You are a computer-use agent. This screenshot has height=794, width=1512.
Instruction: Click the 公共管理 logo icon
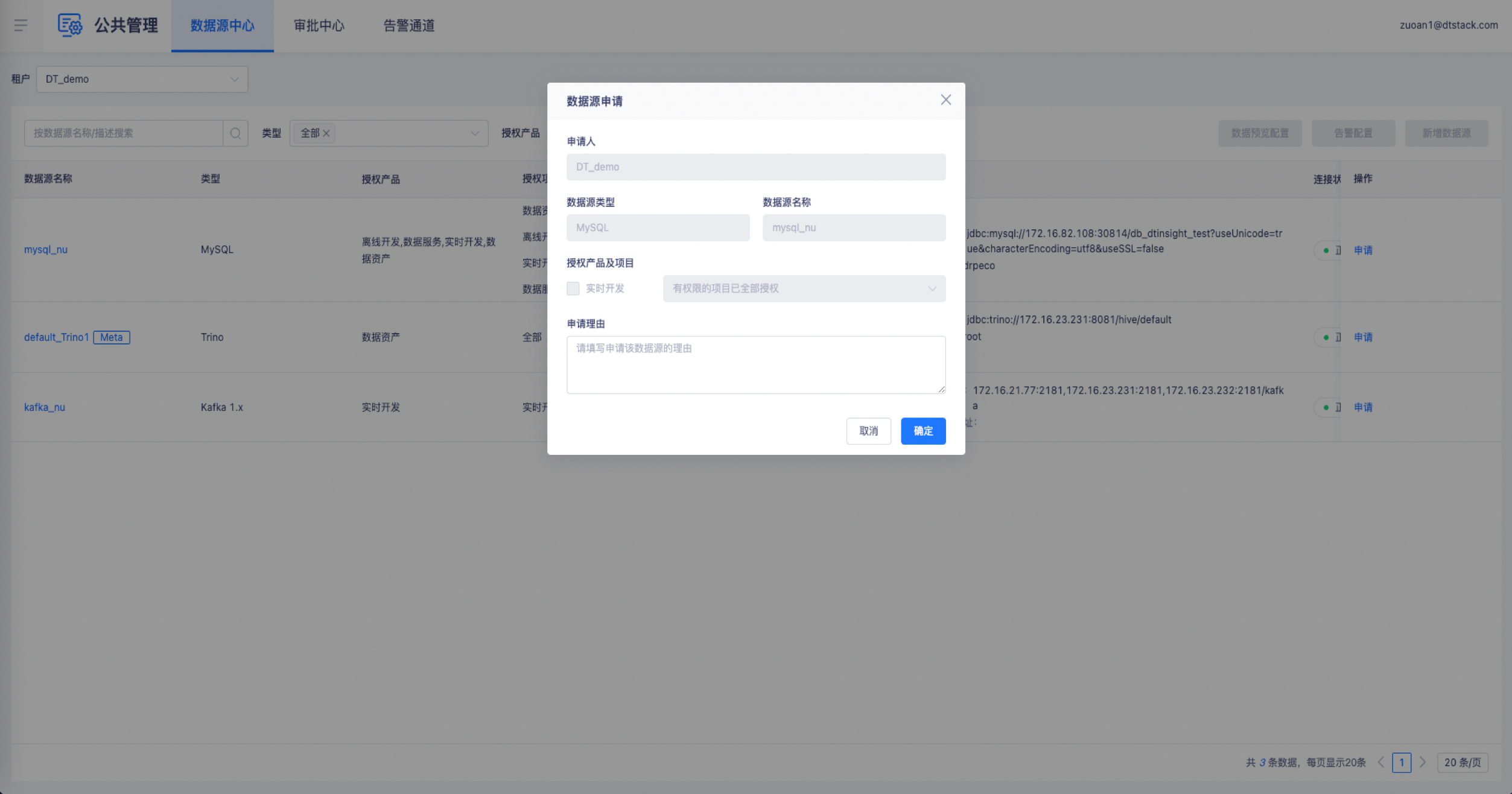click(x=70, y=25)
